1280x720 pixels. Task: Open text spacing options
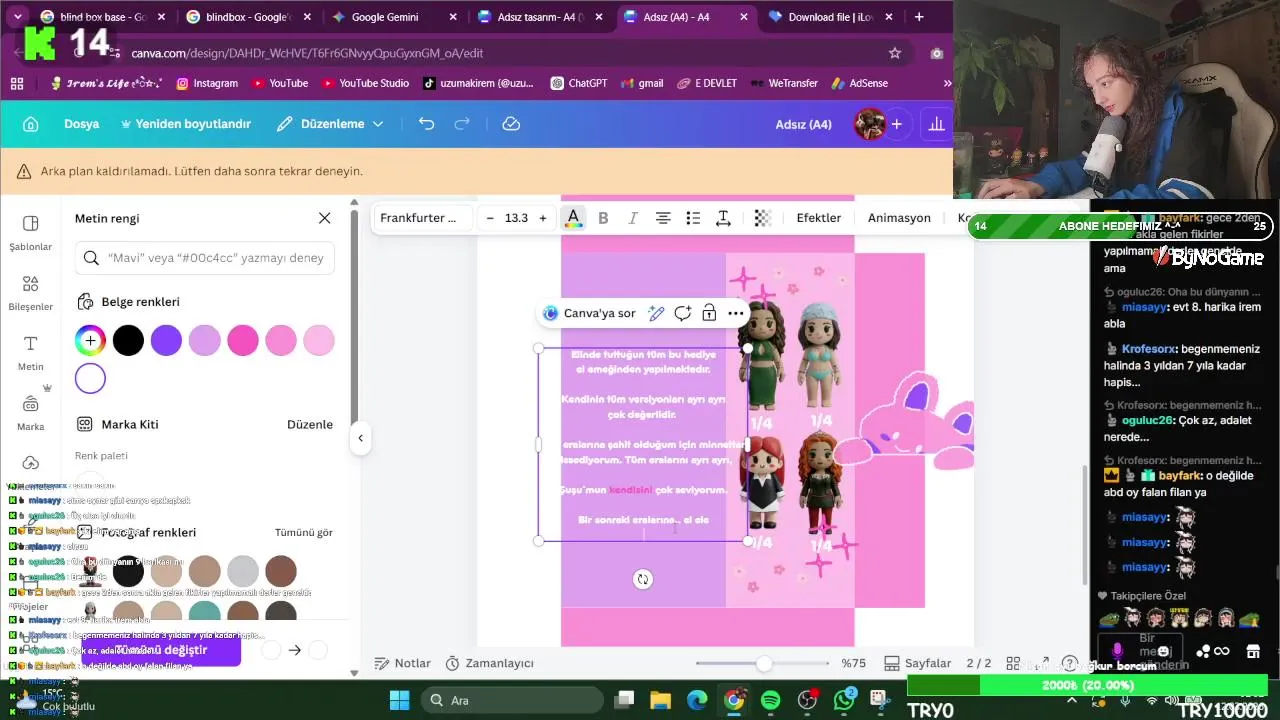tap(723, 218)
